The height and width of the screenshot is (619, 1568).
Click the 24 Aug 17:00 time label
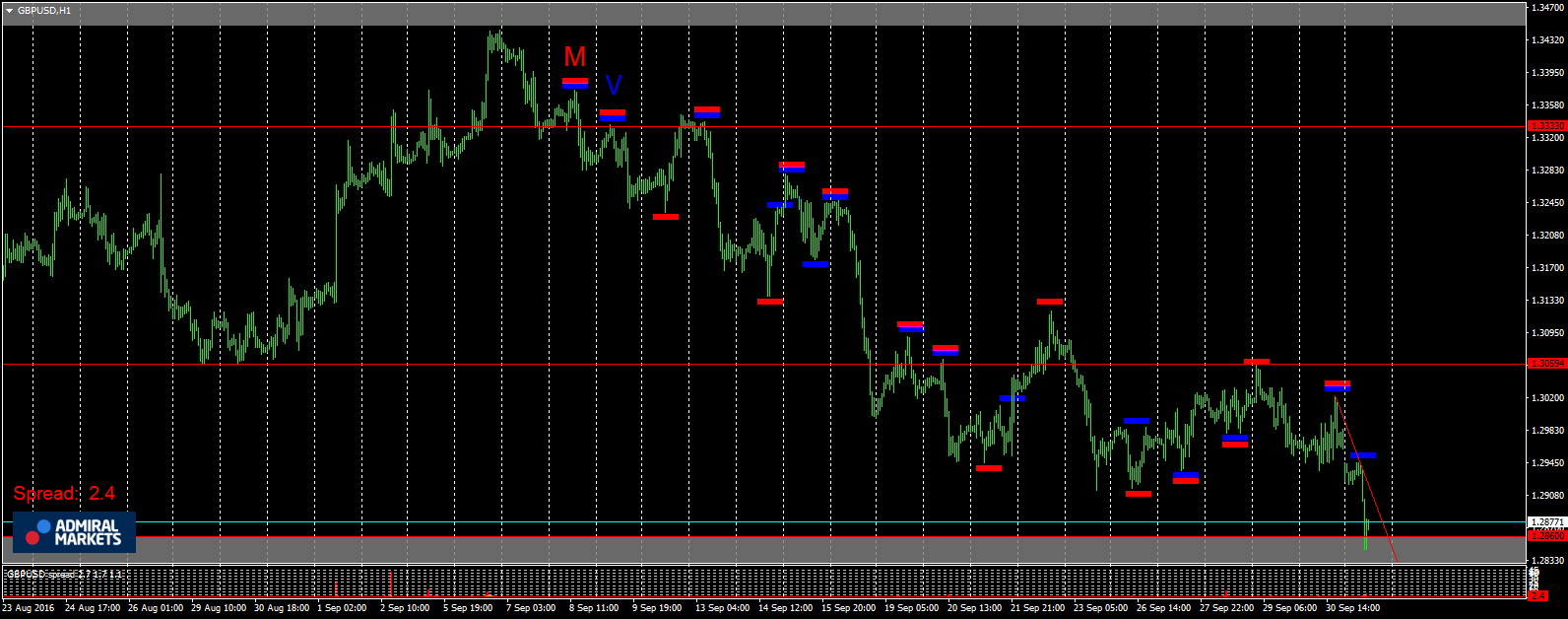93,608
